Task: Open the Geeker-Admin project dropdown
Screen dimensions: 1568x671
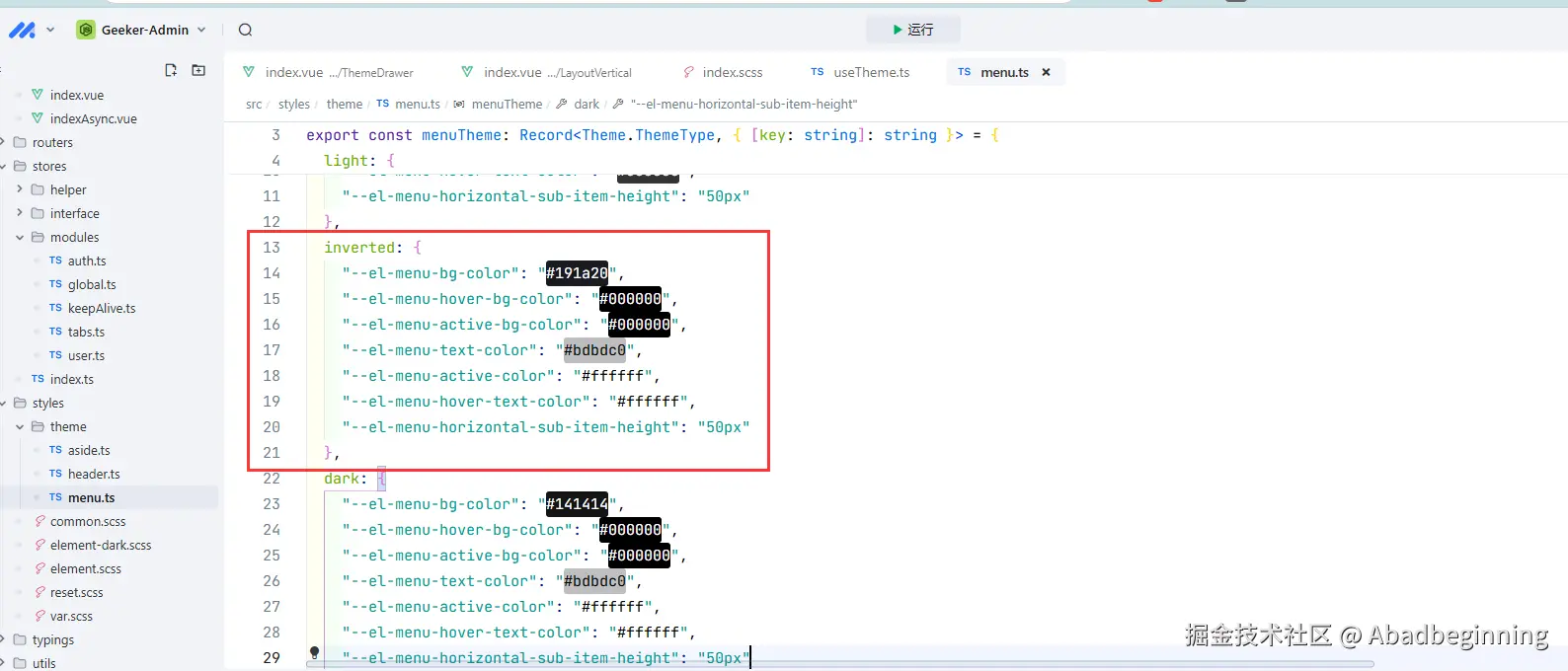Action: pyautogui.click(x=142, y=30)
